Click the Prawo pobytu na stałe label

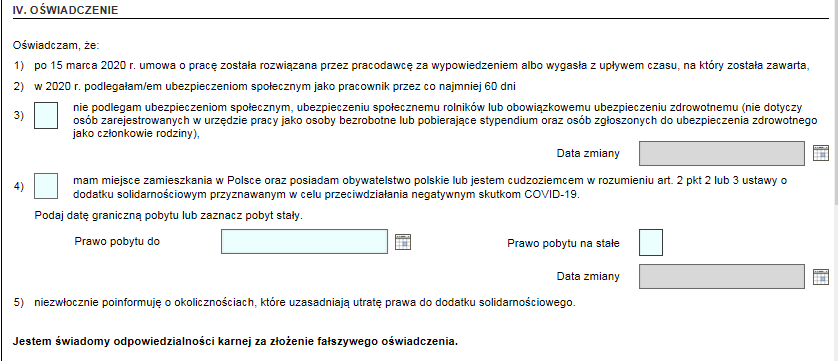point(563,243)
